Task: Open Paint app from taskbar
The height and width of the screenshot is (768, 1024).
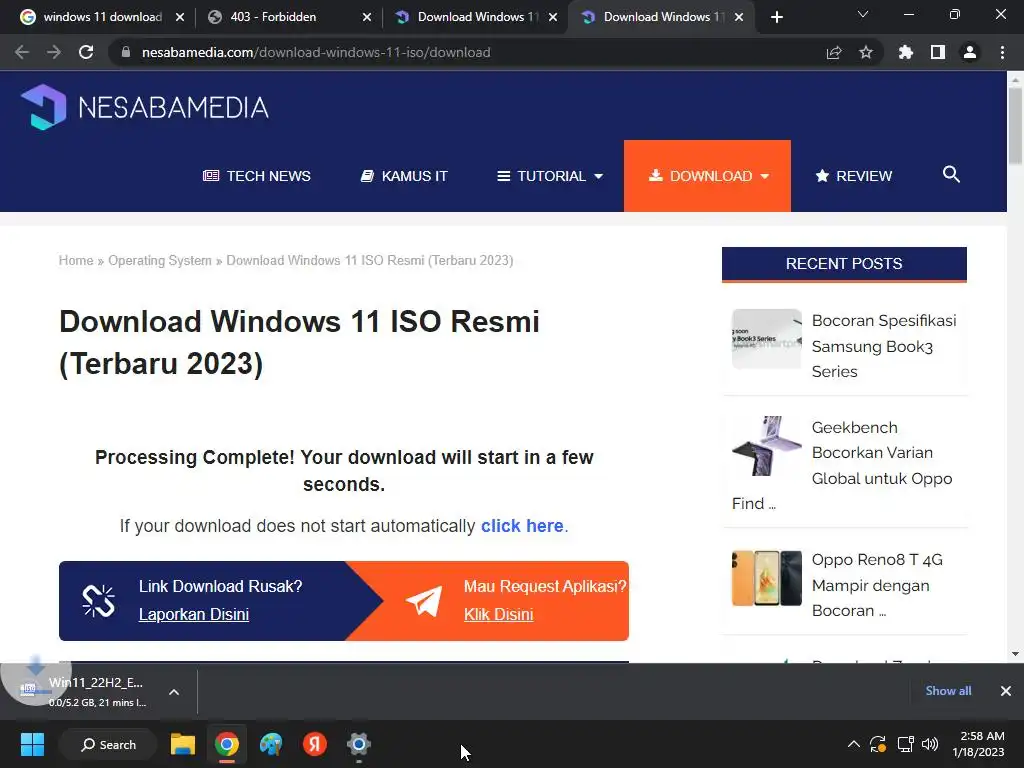Action: (x=271, y=744)
